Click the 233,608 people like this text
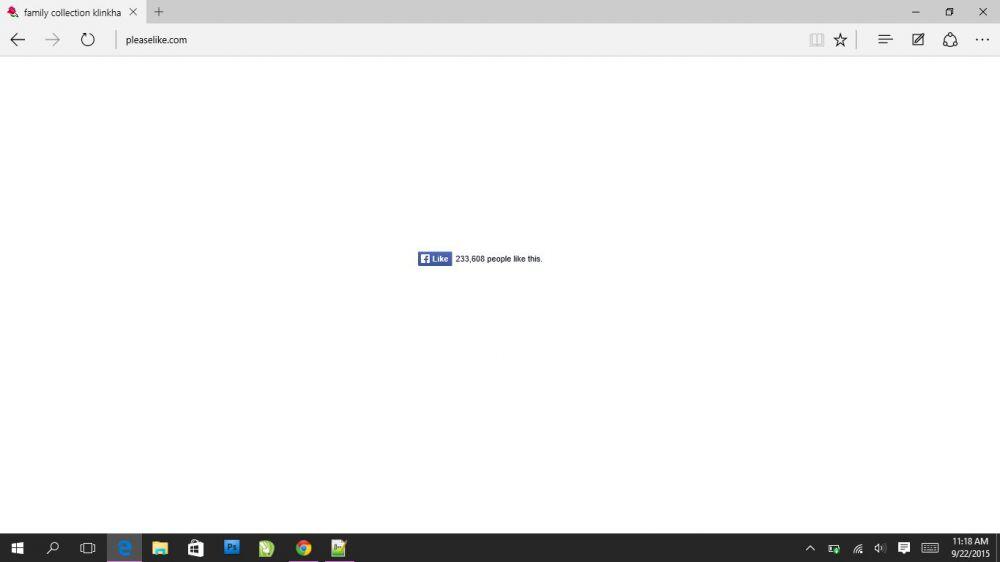Screen dimensions: 1000x562 click(499, 259)
